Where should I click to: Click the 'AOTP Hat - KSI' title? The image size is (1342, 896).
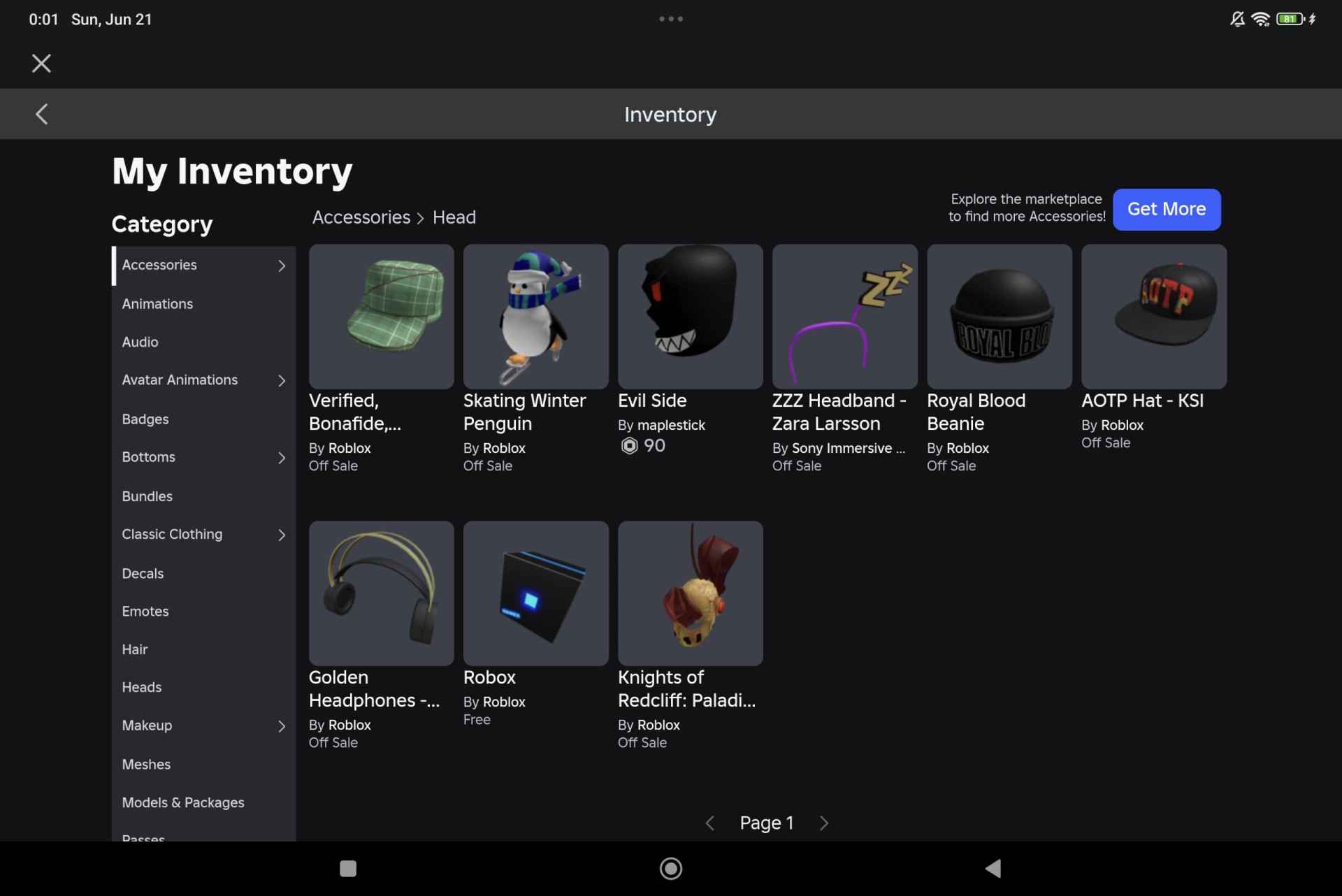click(x=1143, y=400)
